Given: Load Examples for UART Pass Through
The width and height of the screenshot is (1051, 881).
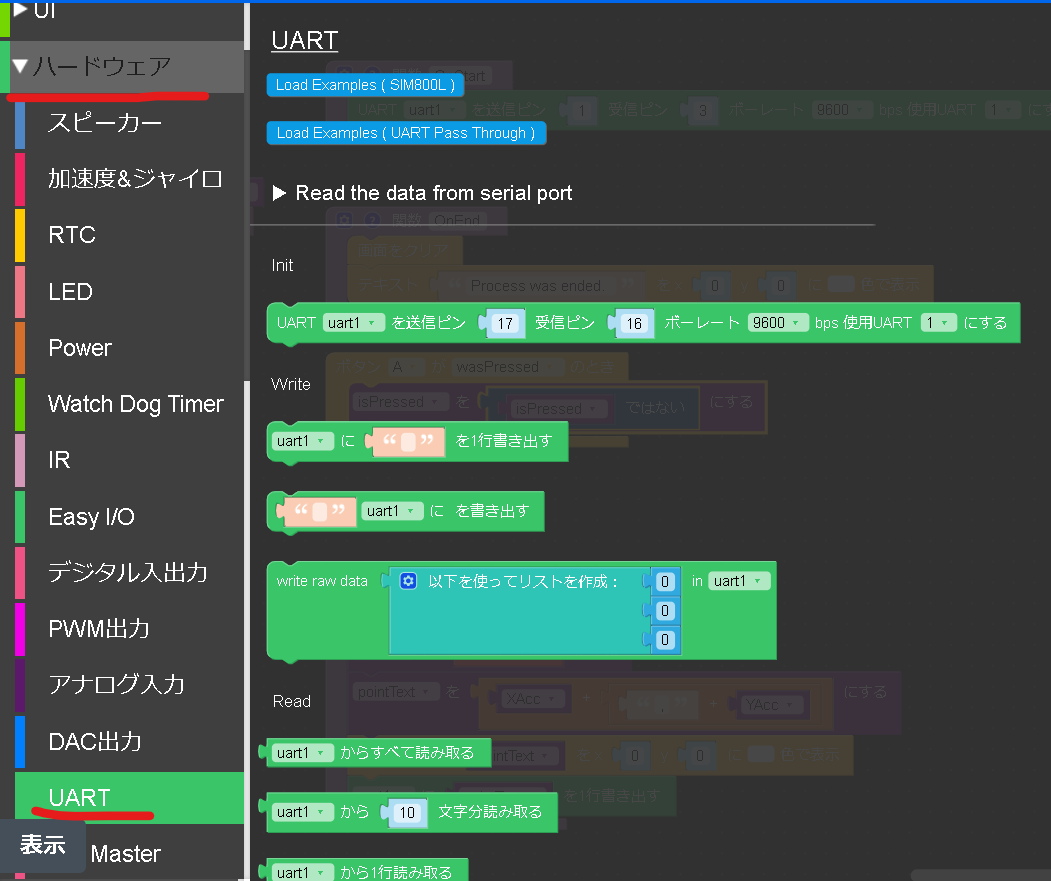Looking at the screenshot, I should tap(406, 133).
